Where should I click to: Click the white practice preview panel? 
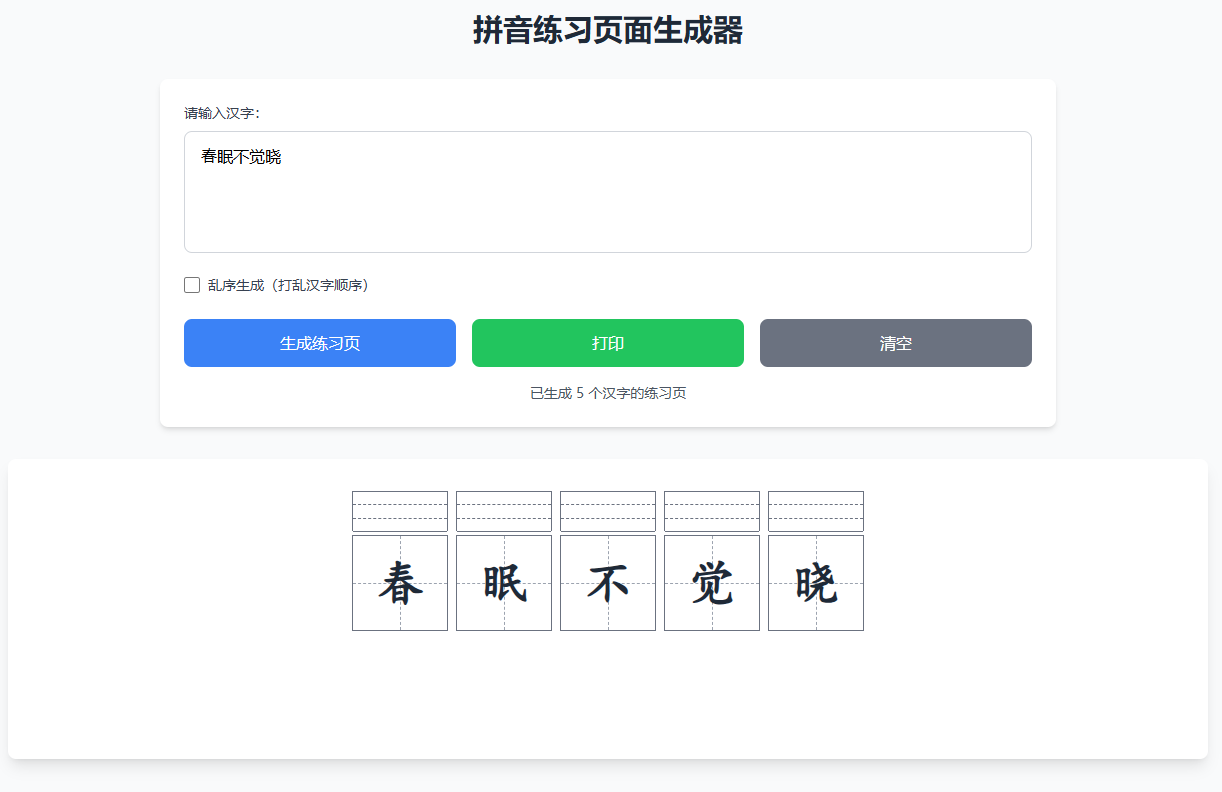[x=608, y=700]
